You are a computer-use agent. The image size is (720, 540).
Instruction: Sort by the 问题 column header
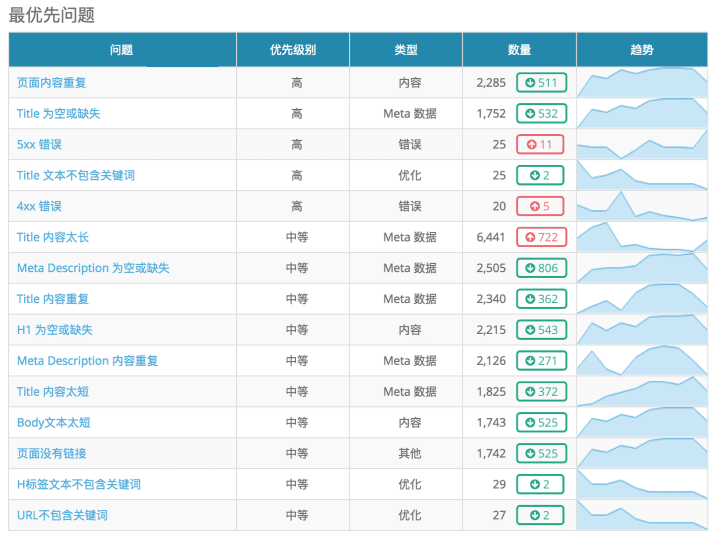point(122,50)
